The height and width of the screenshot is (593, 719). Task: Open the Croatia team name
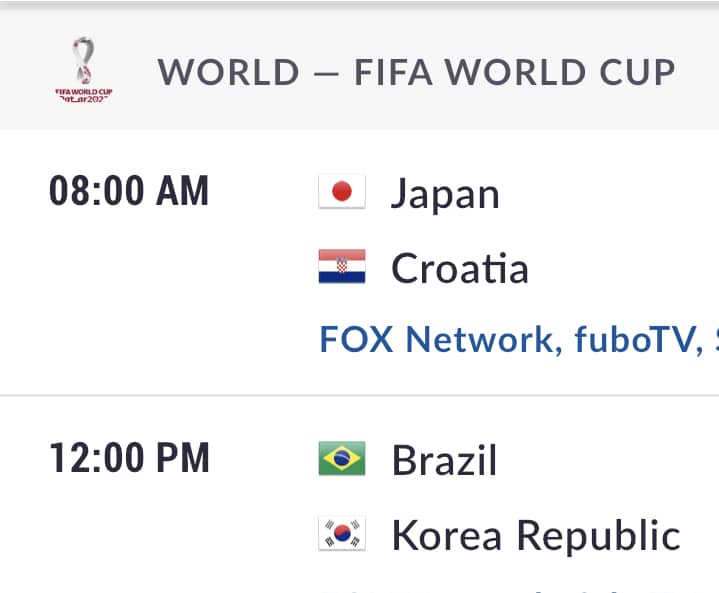460,268
